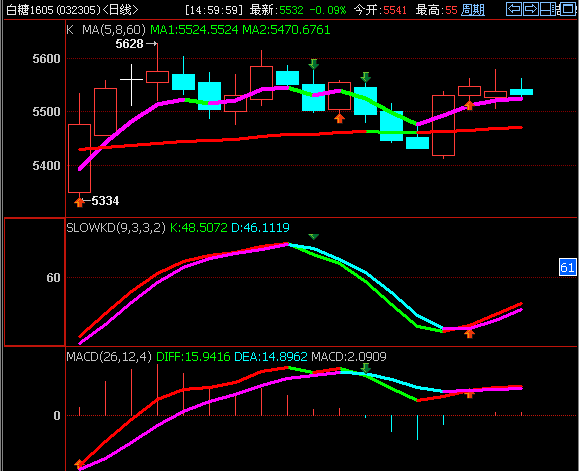Maximize chart with the full-window icon
The width and height of the screenshot is (579, 471).
(567, 9)
